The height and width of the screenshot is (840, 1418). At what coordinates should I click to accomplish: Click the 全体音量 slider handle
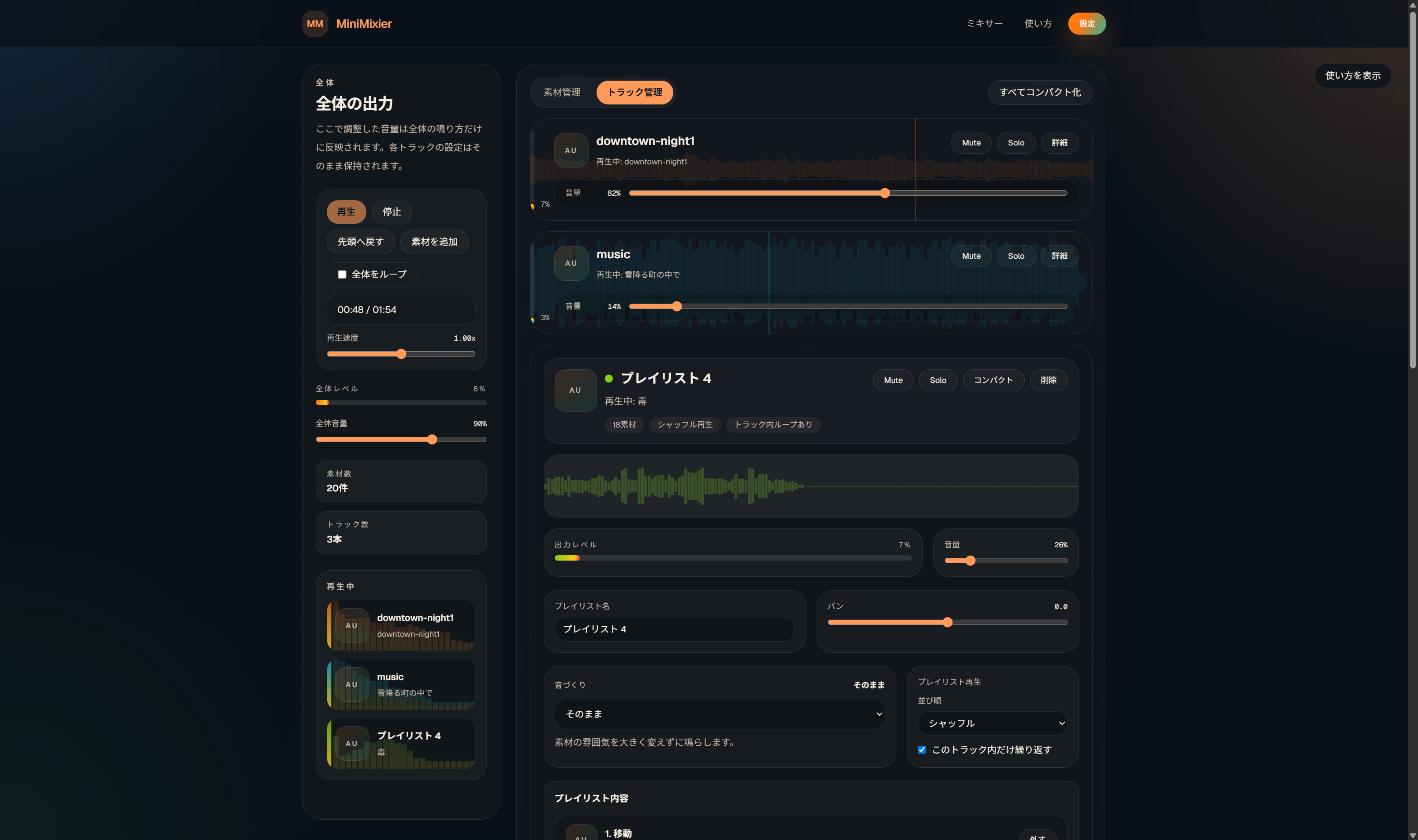pos(432,439)
